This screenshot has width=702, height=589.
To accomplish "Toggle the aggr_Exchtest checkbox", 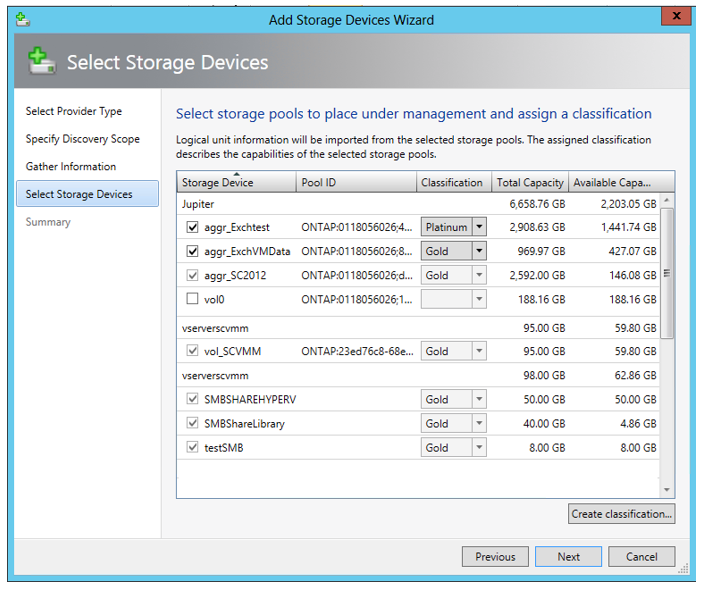I will (192, 227).
